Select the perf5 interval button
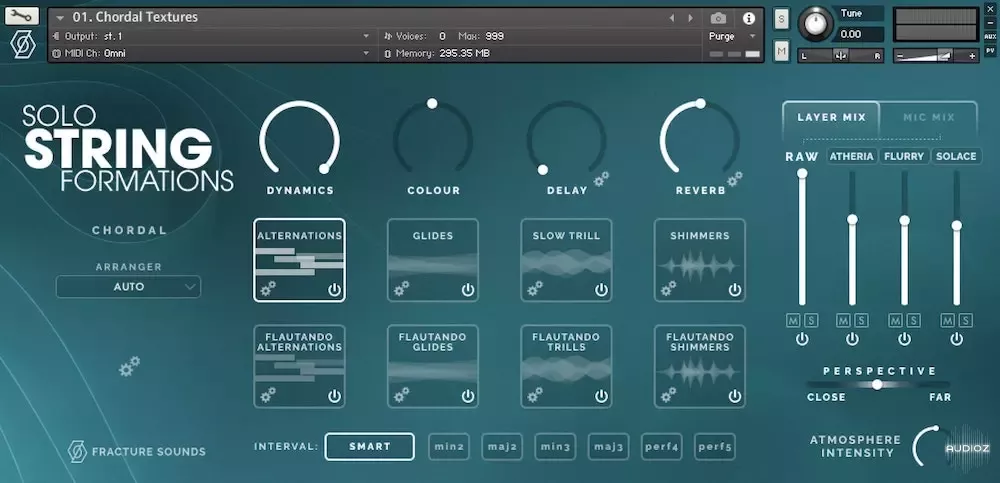 coord(714,447)
